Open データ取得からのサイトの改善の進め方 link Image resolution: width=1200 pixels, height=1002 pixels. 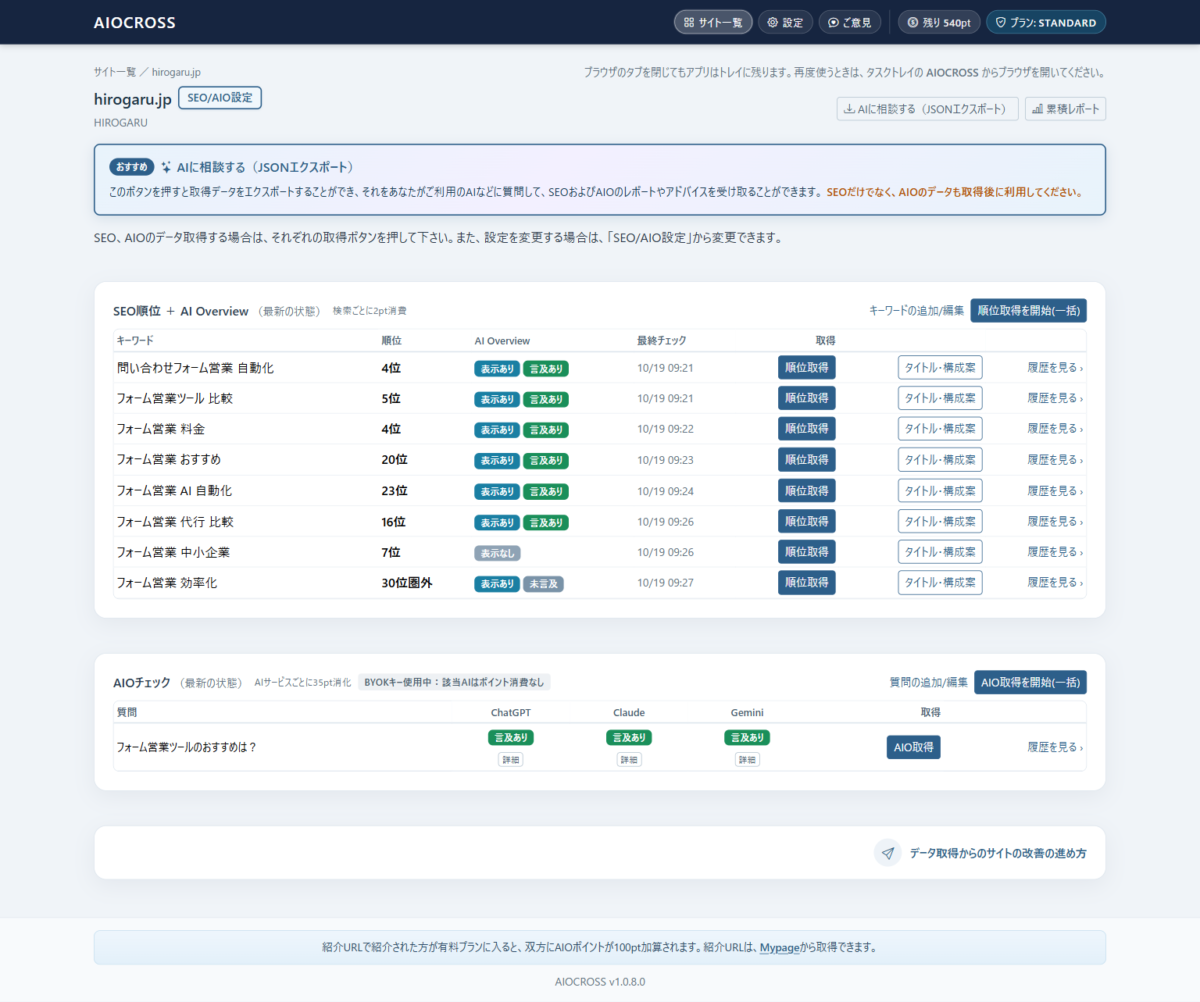pyautogui.click(x=997, y=854)
